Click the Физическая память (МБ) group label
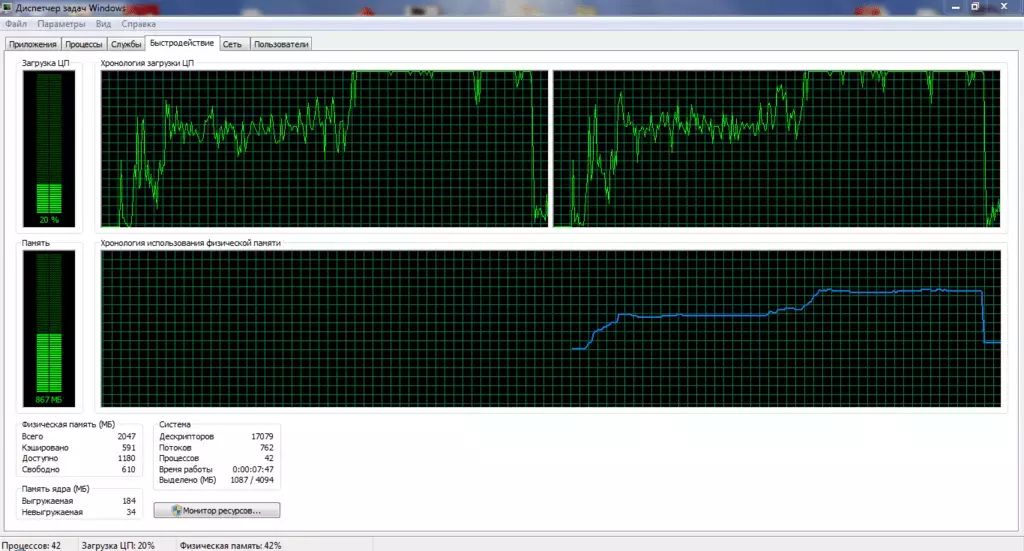 [68, 424]
